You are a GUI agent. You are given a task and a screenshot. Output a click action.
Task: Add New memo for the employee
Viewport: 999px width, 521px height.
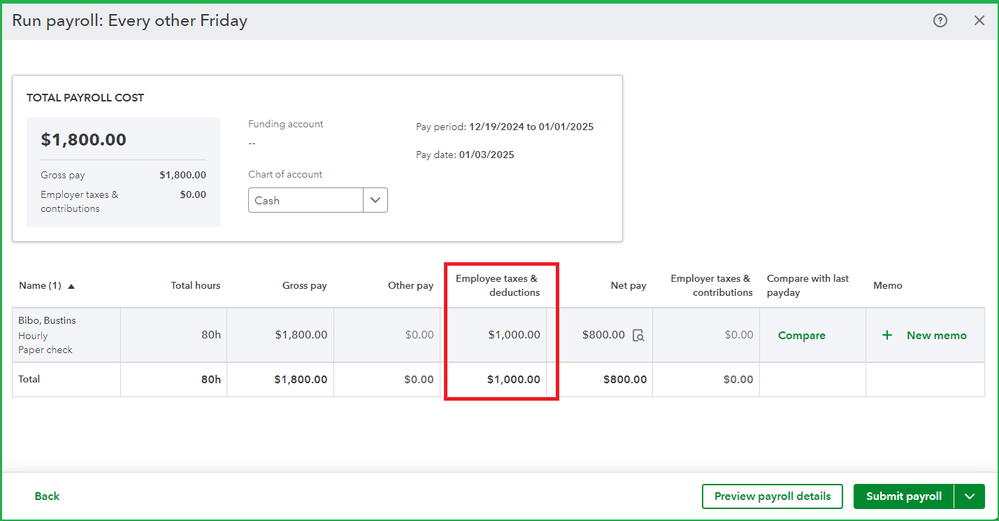click(936, 336)
